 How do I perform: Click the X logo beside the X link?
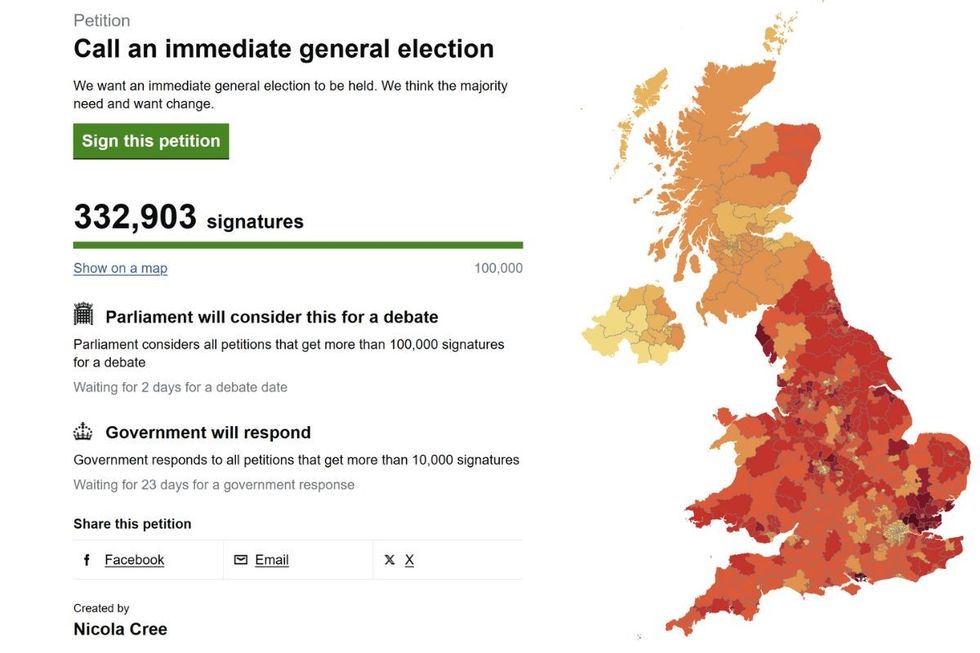click(x=389, y=560)
